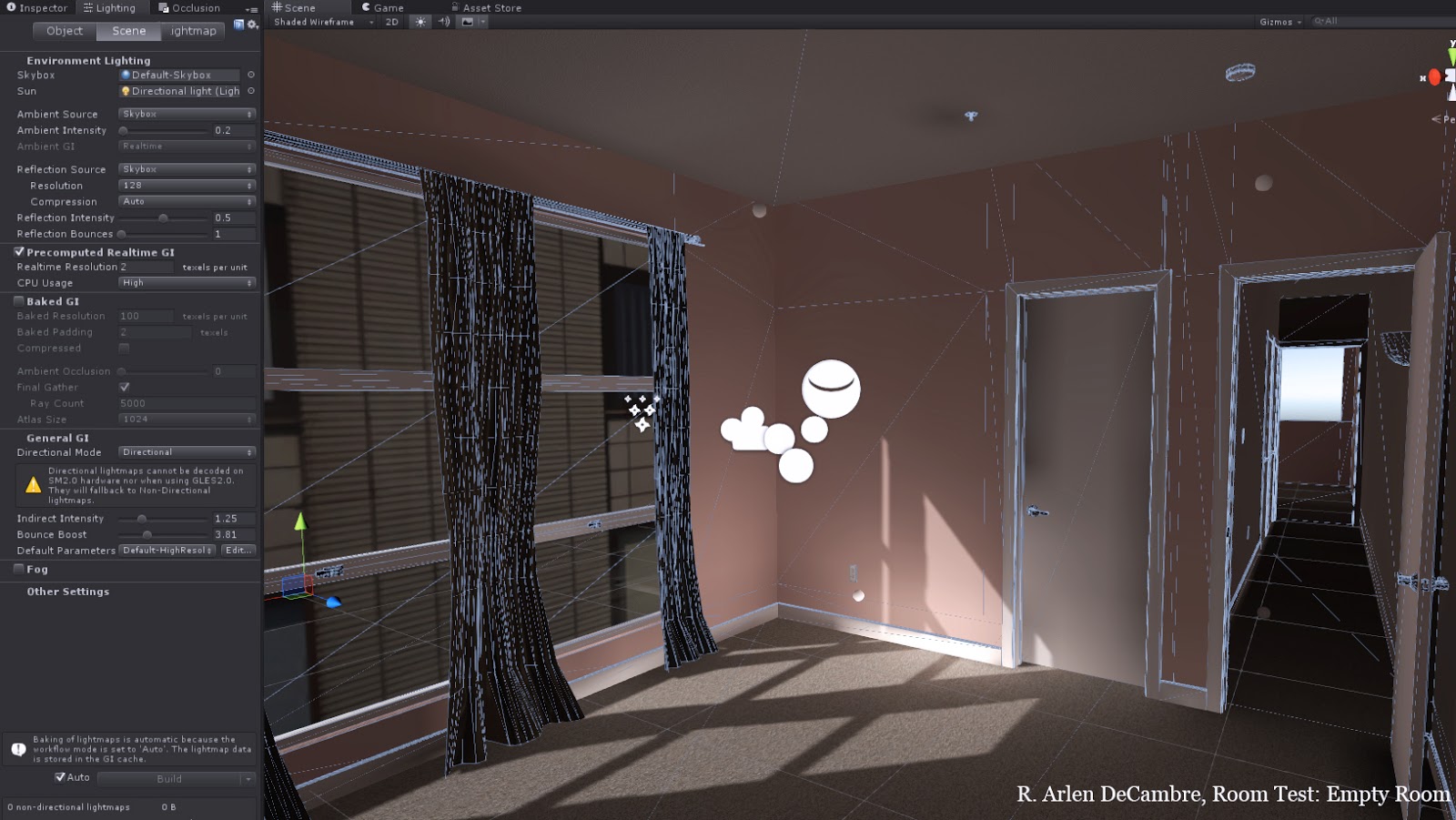Toggle the Fog checkbox
The height and width of the screenshot is (820, 1456).
coord(18,569)
